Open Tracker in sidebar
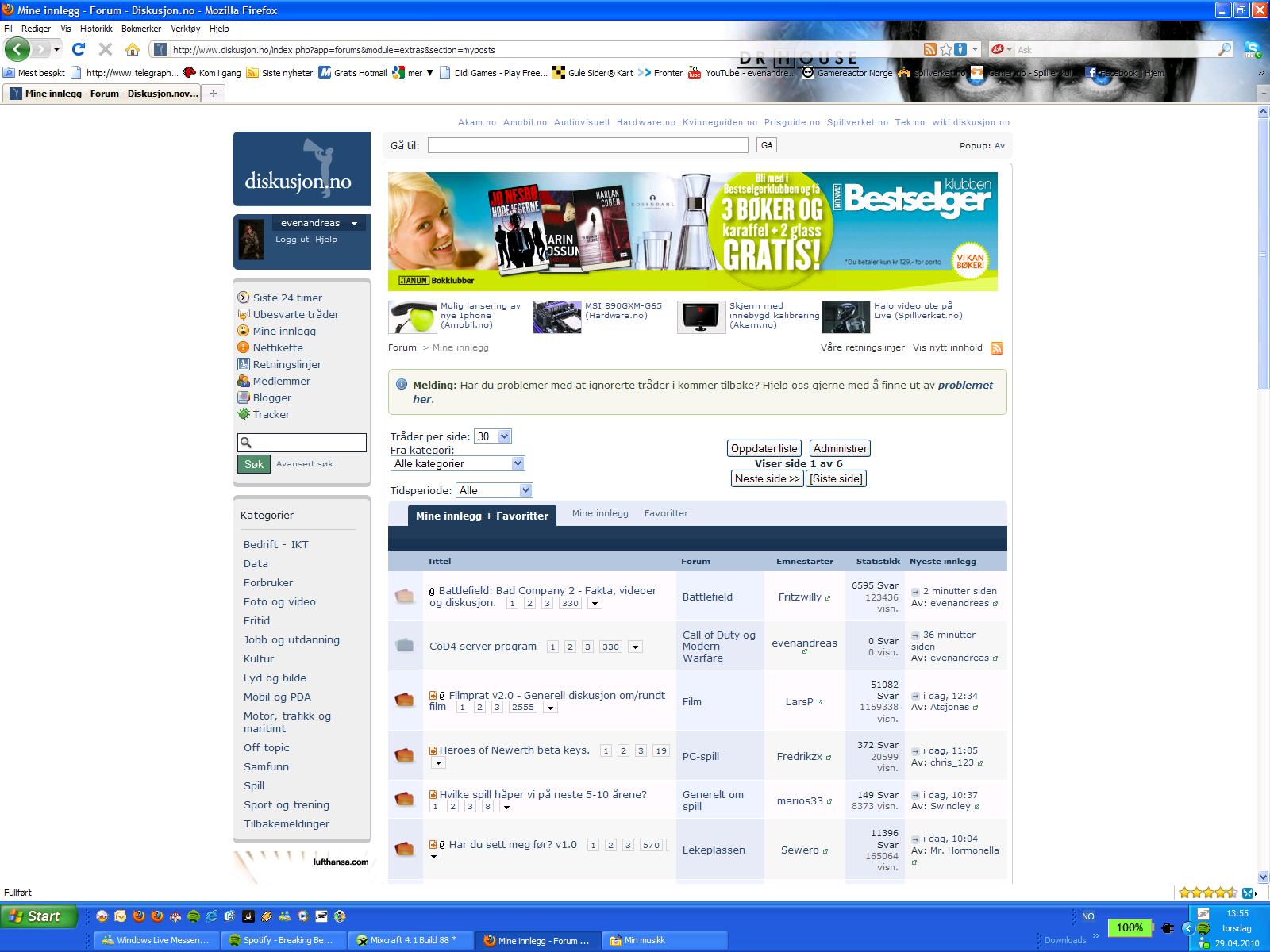 tap(271, 414)
